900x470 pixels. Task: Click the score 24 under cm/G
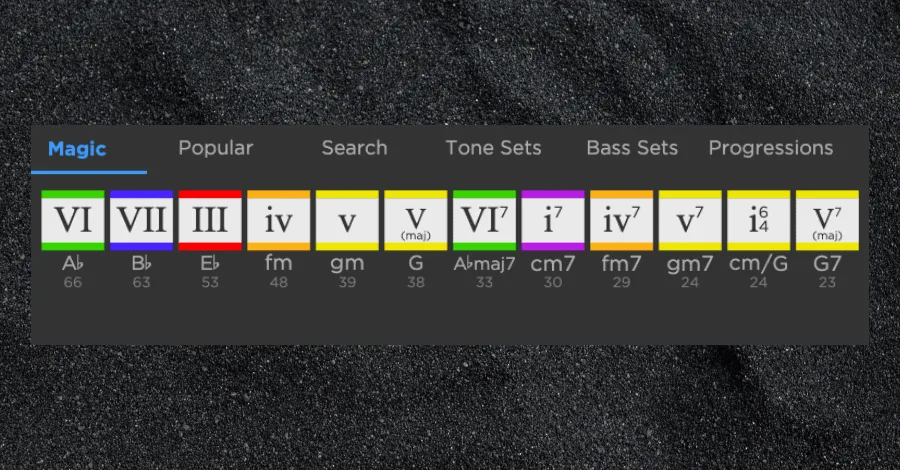click(x=759, y=282)
